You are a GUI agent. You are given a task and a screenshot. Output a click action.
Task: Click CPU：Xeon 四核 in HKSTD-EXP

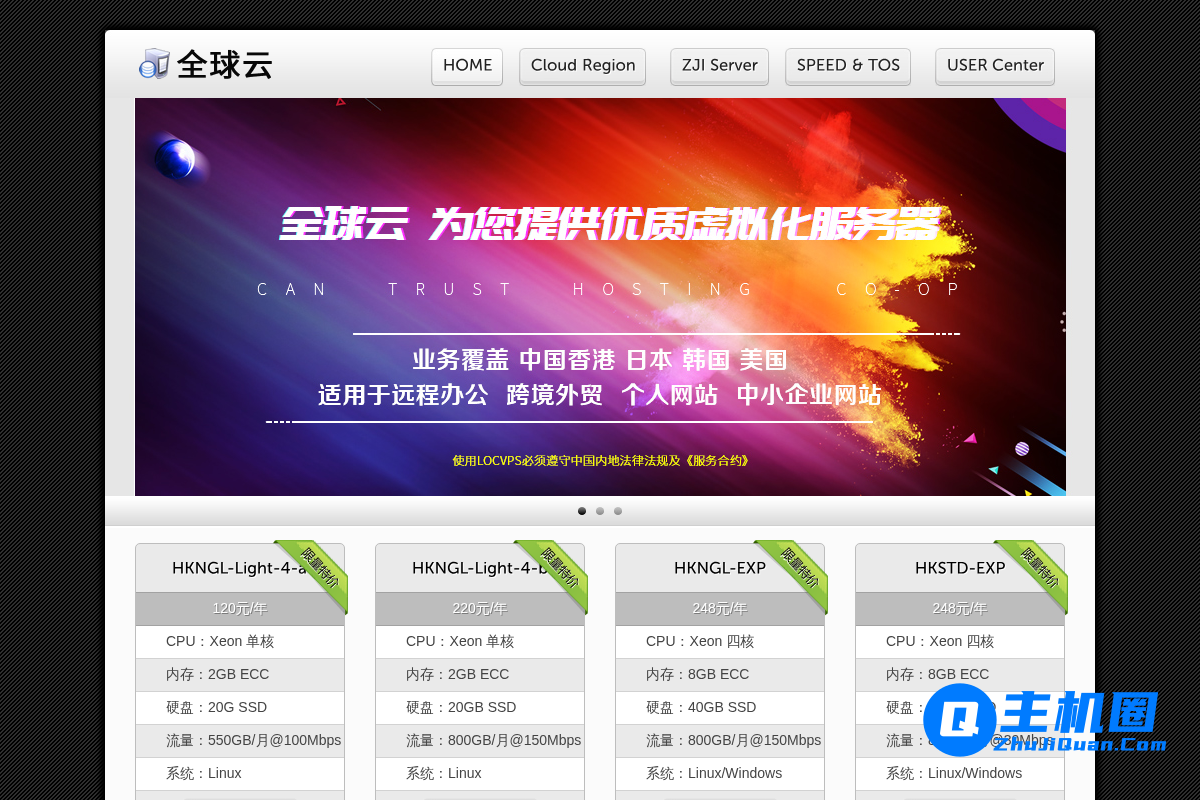point(960,641)
